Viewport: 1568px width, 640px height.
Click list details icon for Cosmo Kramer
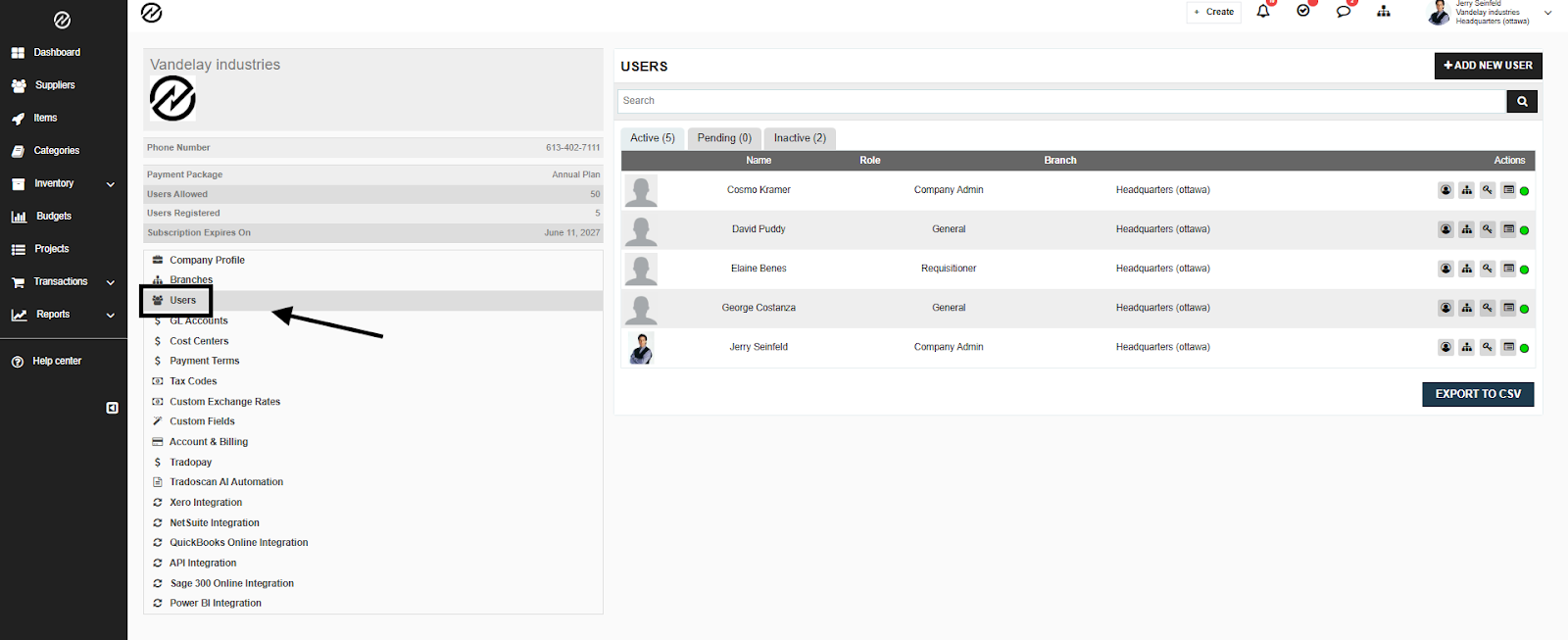coord(1509,190)
